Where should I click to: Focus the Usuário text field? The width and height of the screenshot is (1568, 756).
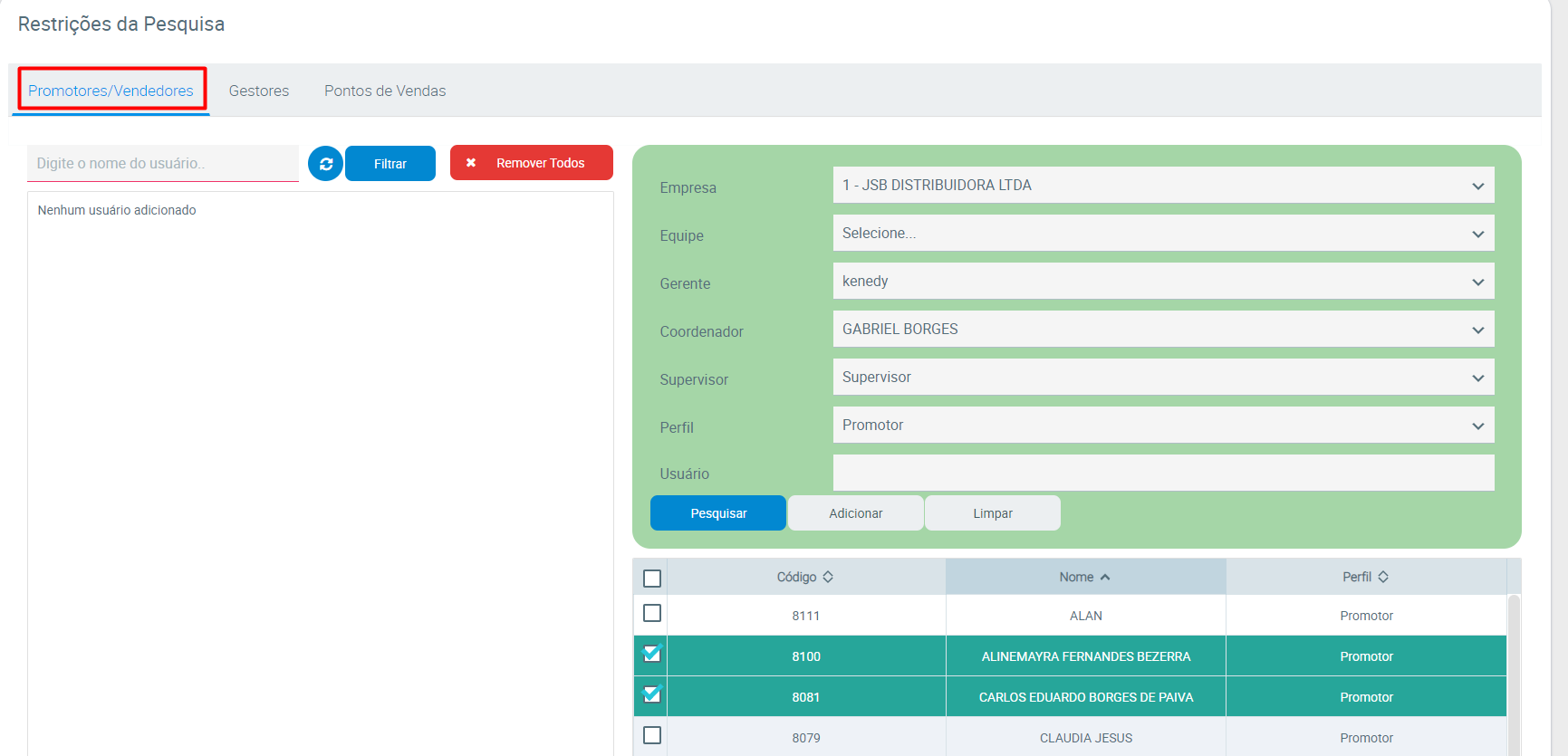point(1162,474)
